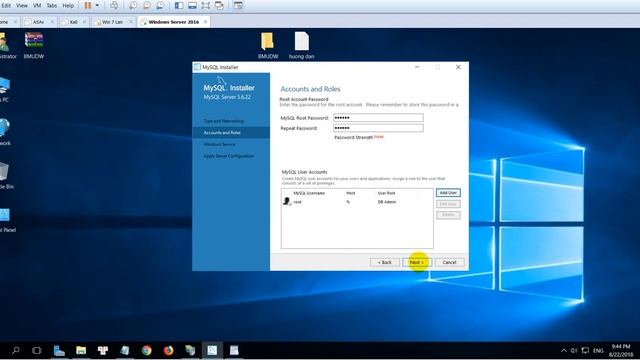The width and height of the screenshot is (640, 360).
Task: Click the ENG language indicator
Action: (598, 351)
